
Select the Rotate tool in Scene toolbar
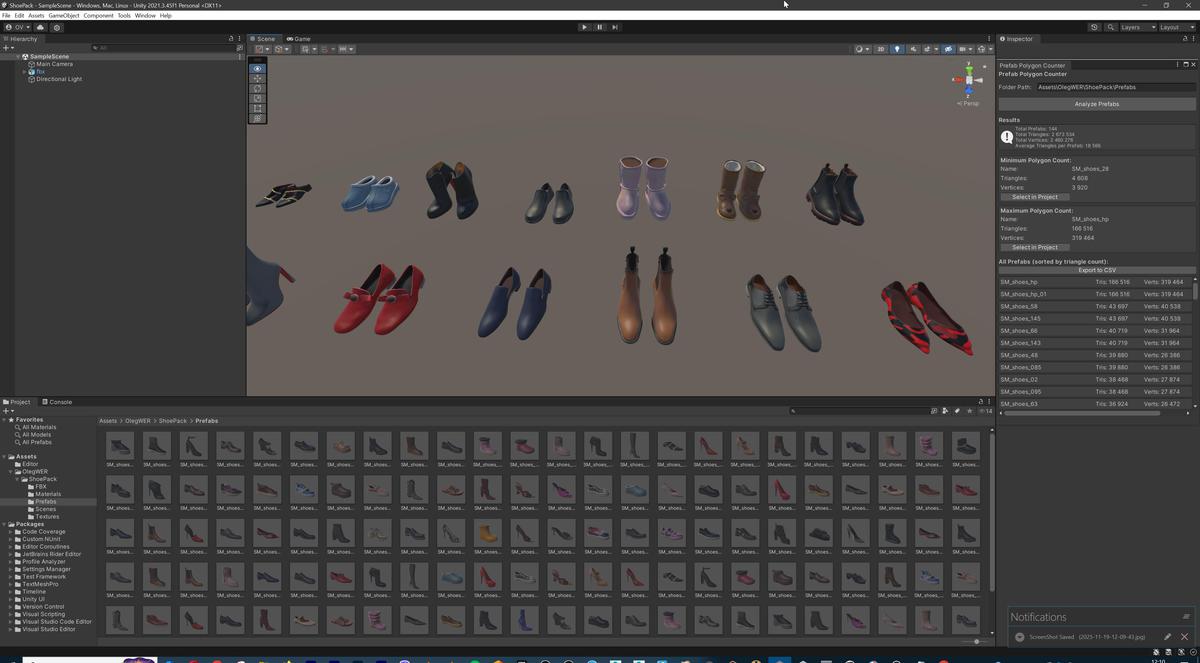(x=257, y=88)
